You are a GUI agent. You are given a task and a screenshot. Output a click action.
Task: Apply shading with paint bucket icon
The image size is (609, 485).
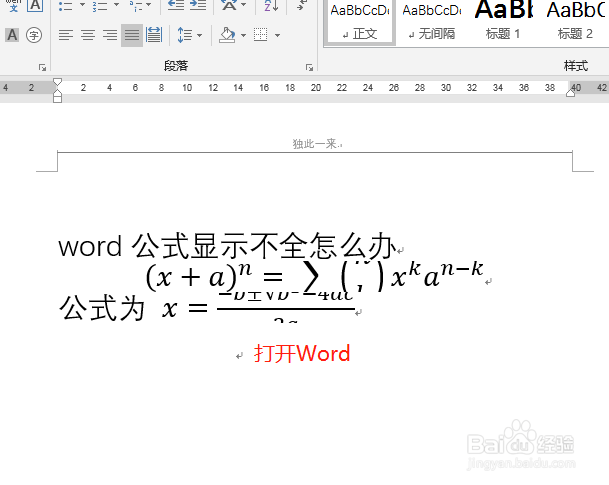click(227, 35)
